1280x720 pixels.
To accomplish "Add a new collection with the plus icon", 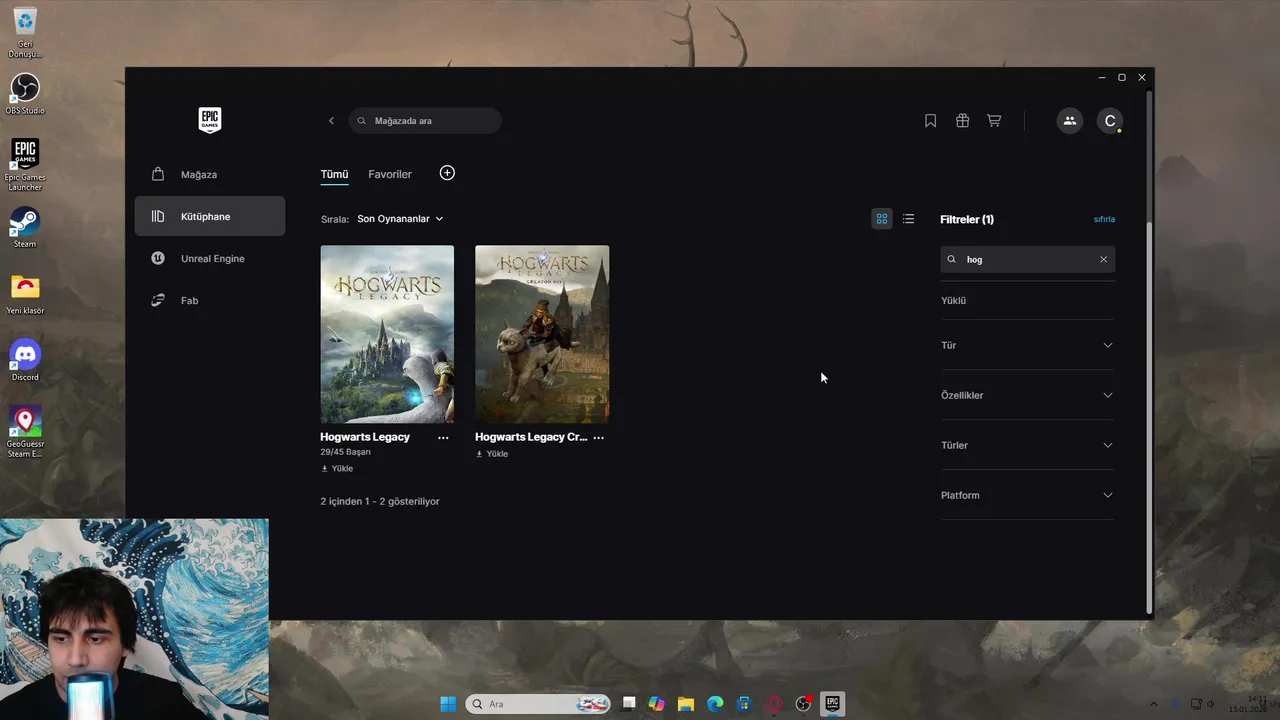I will click(x=447, y=173).
